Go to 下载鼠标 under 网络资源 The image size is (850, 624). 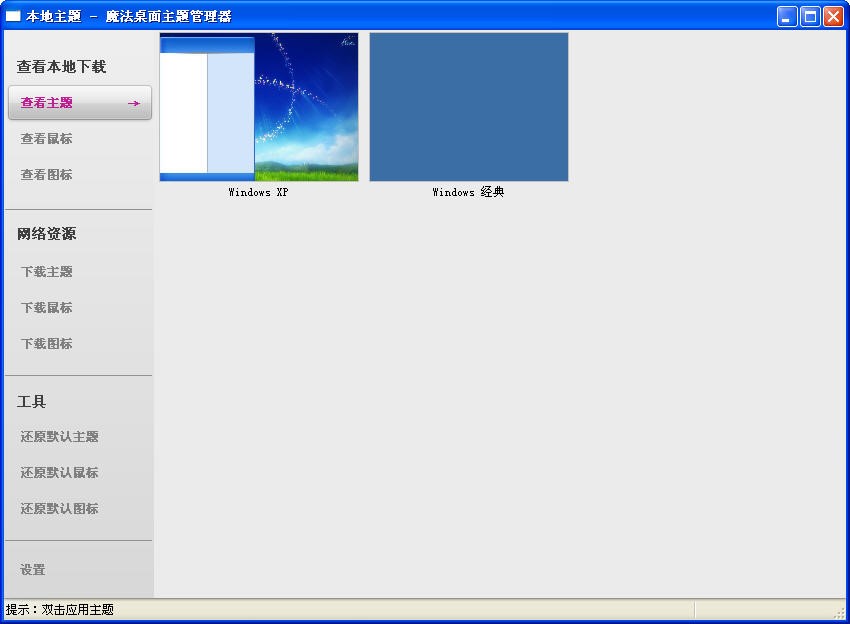click(47, 307)
